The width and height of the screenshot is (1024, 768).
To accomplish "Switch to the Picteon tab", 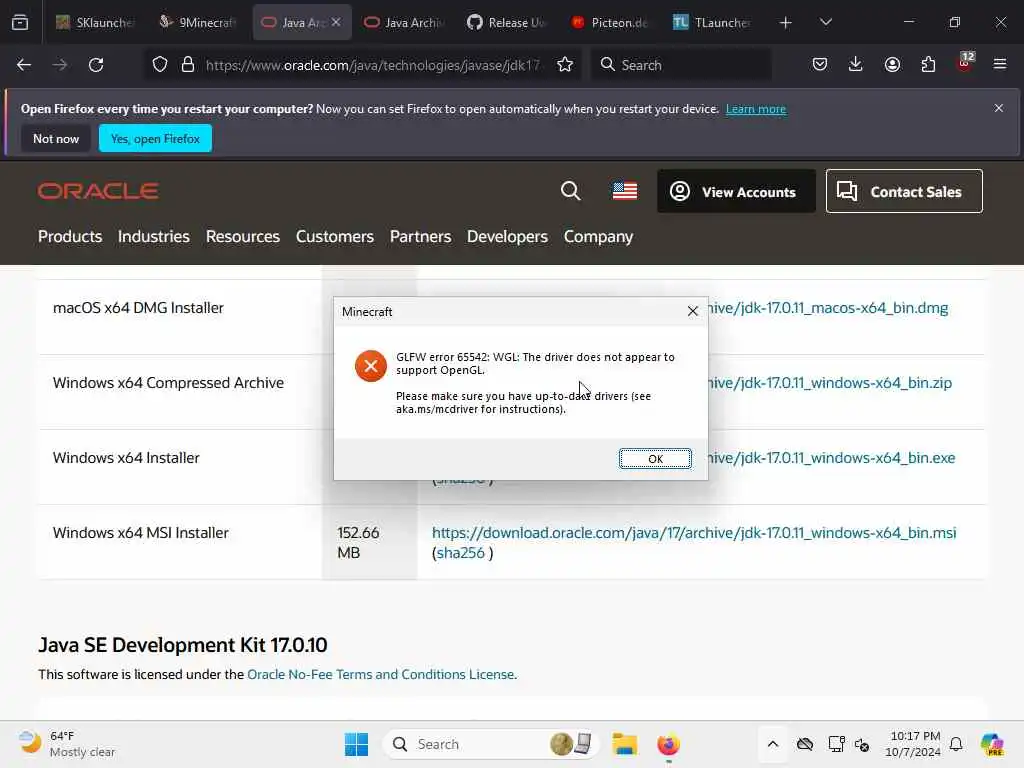I will pyautogui.click(x=610, y=22).
